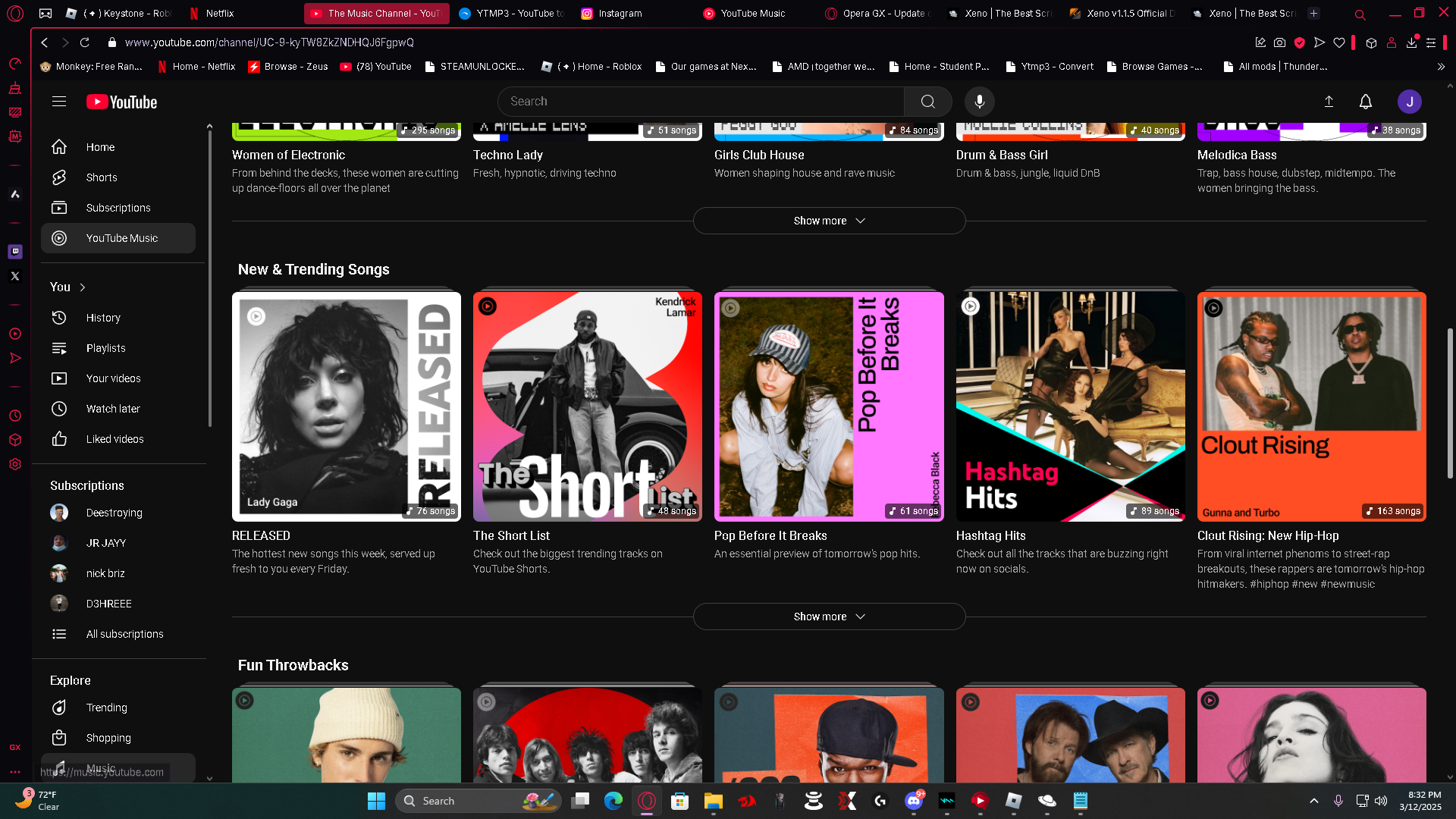The image size is (1456, 819).
Task: Open the STEAMUNLOCKED bookmark
Action: (x=475, y=67)
